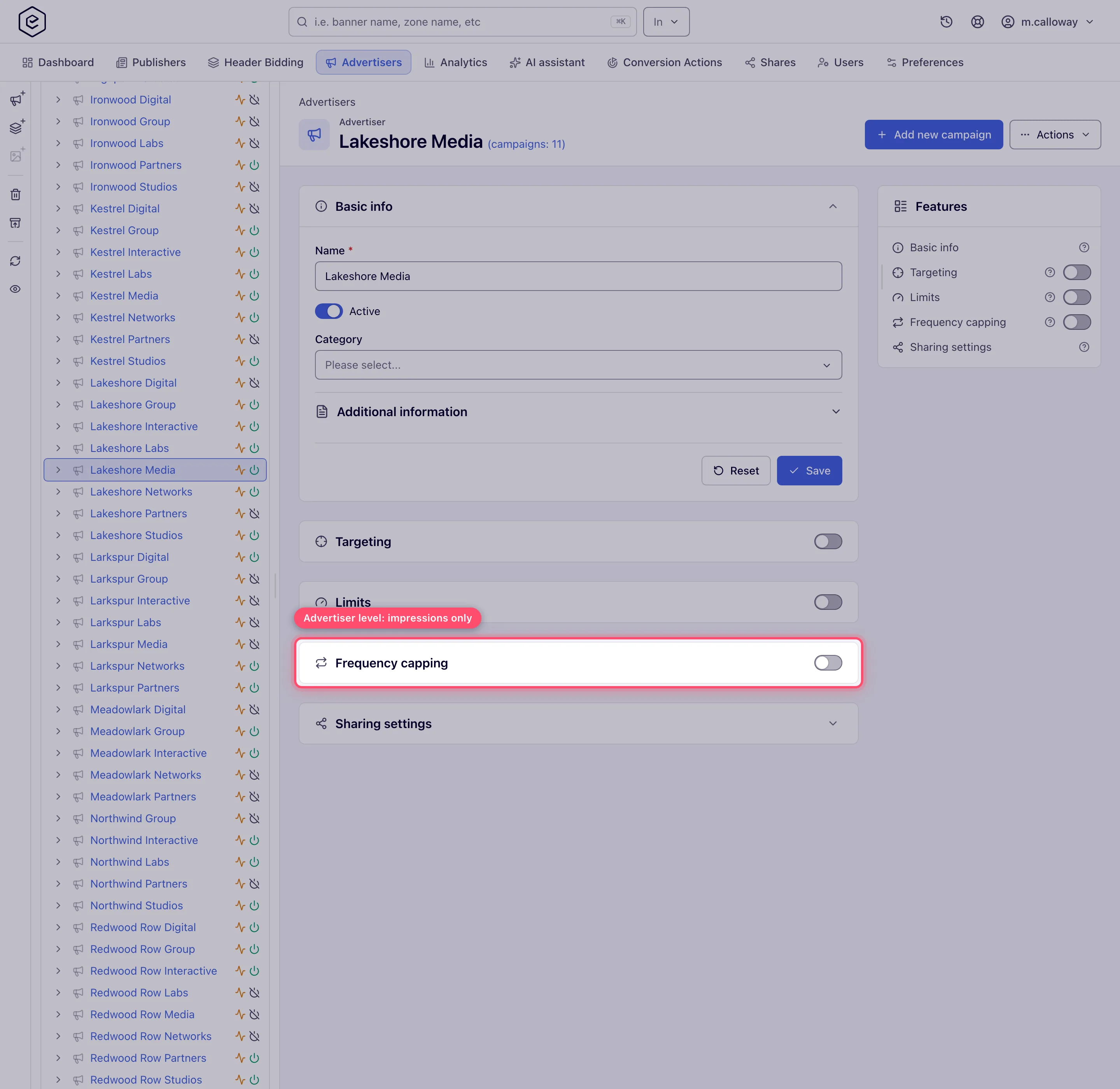The image size is (1120, 1089).
Task: Collapse the Basic info section
Action: (833, 207)
